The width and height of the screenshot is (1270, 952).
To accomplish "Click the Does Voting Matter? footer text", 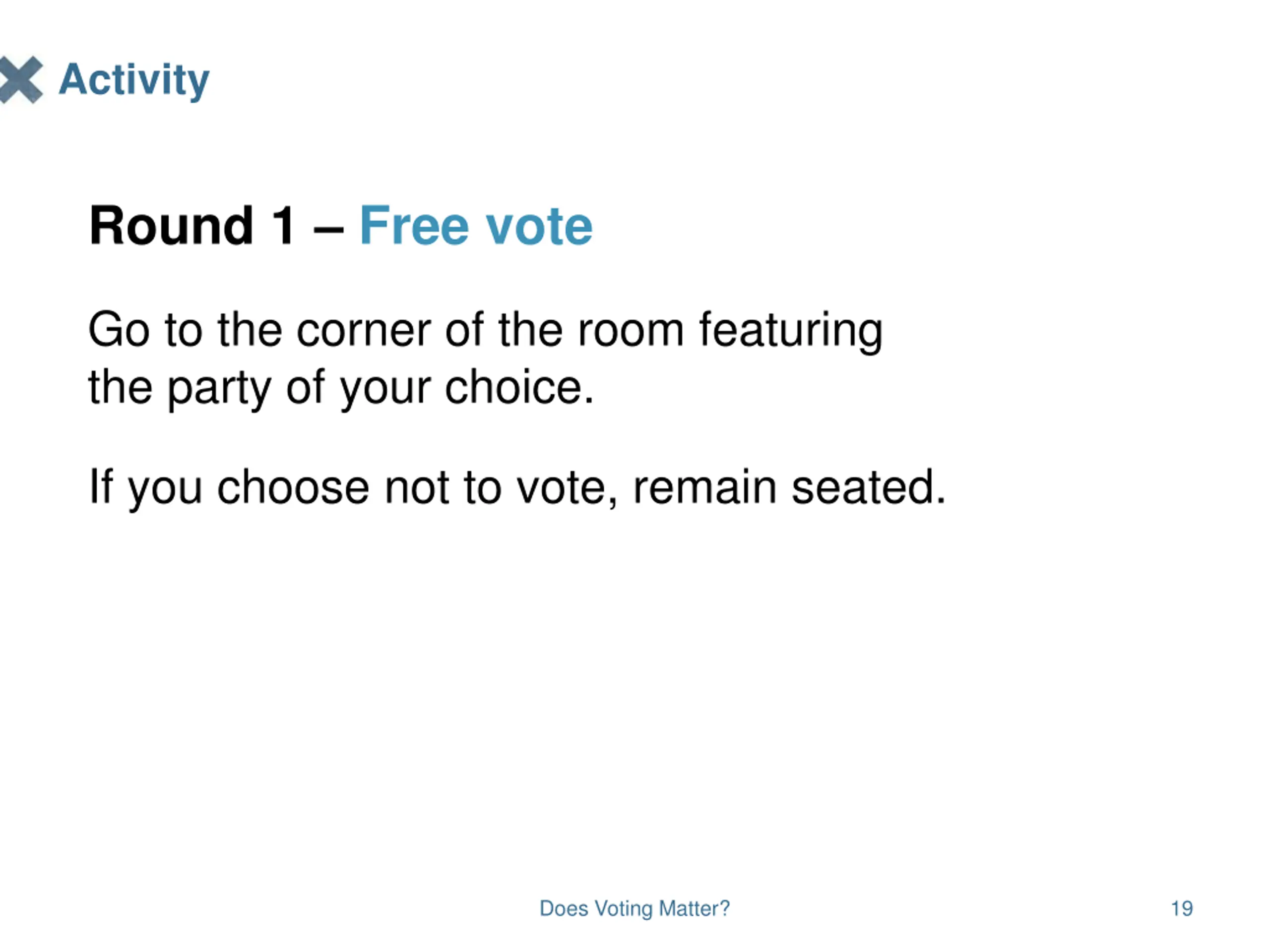I will (635, 909).
